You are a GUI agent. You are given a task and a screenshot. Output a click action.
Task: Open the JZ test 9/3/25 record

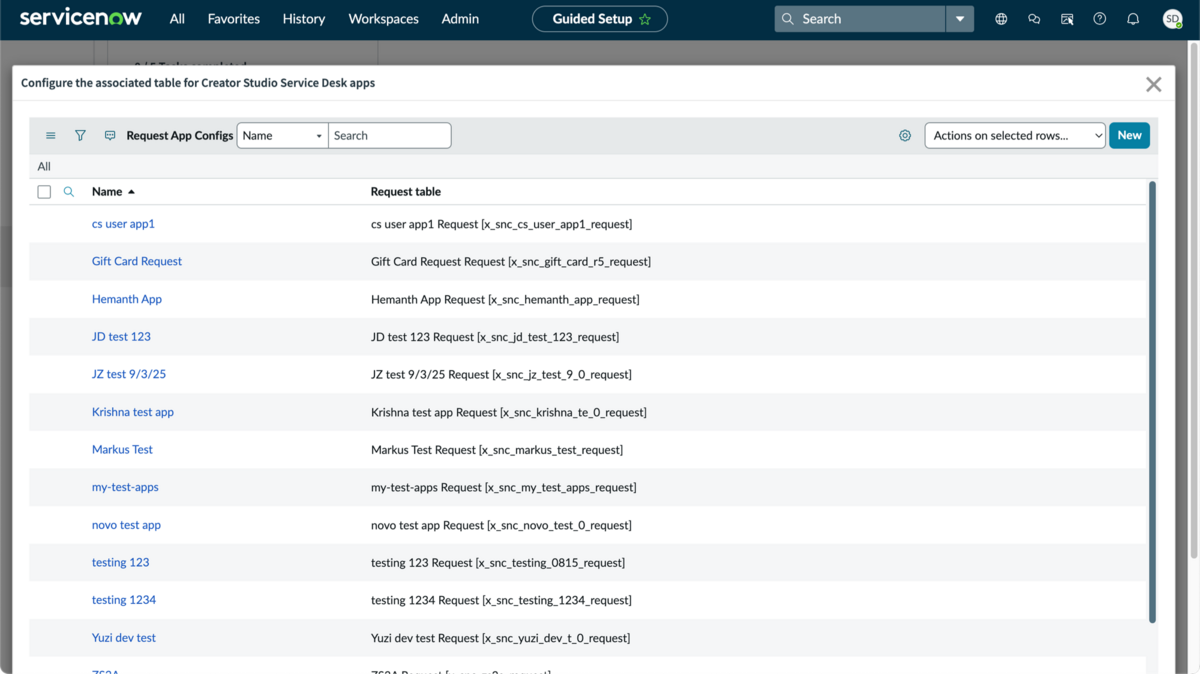[129, 374]
